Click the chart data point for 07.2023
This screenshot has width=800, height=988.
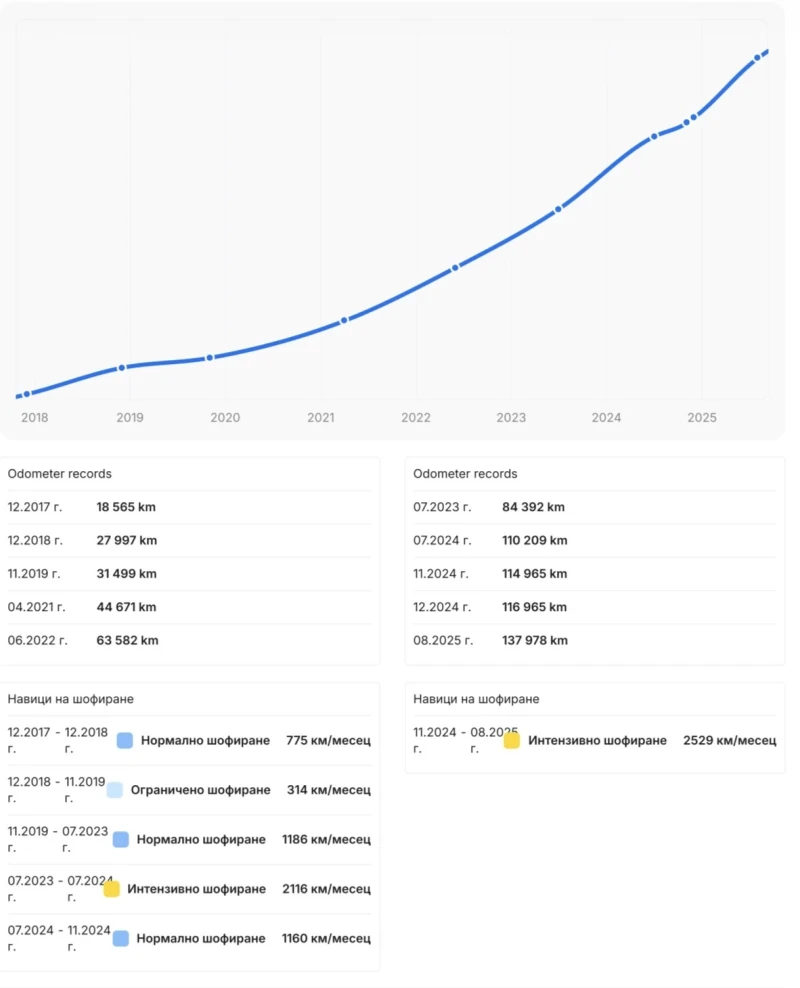click(558, 209)
